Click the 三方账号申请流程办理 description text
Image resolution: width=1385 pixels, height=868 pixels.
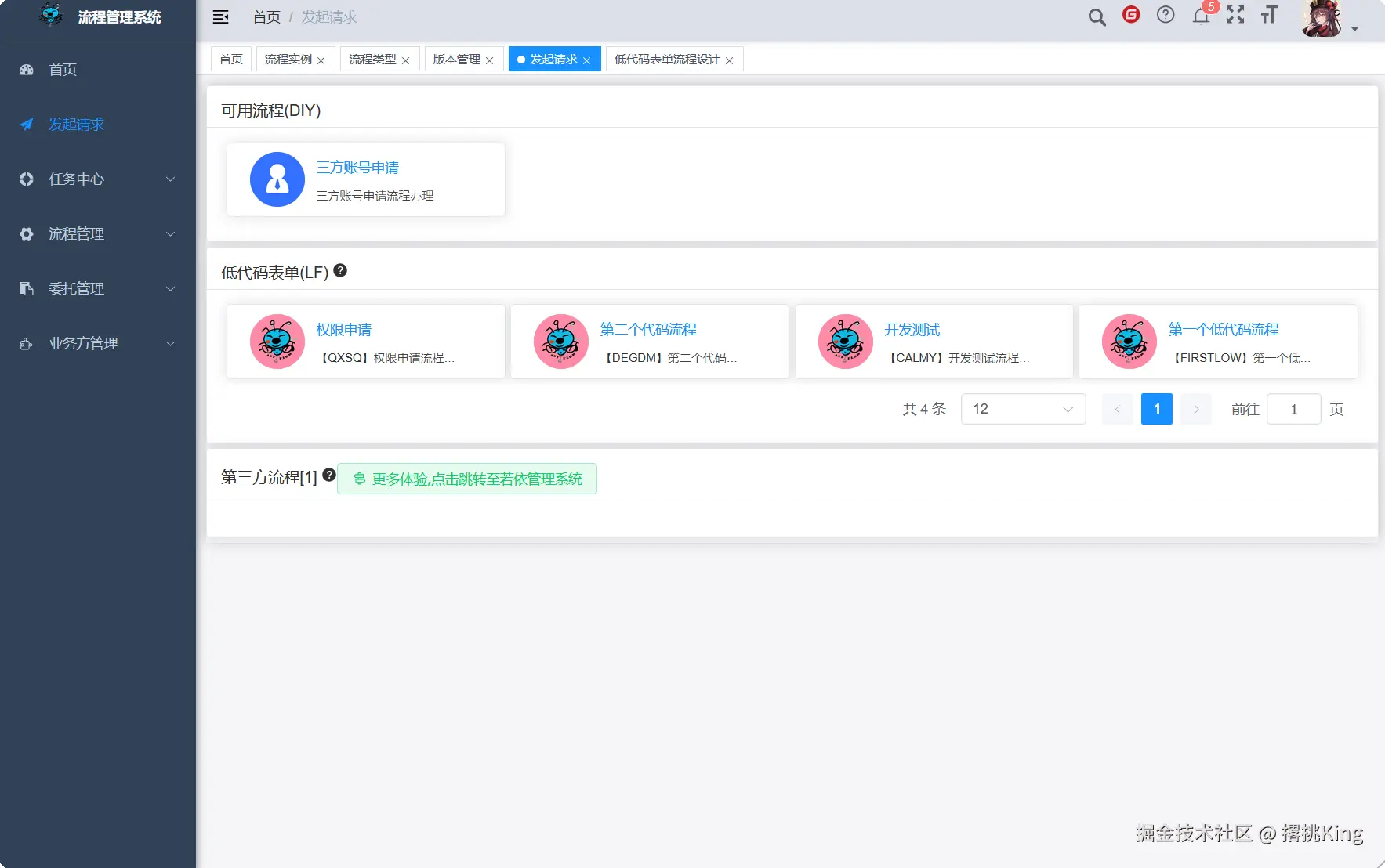[x=375, y=196]
